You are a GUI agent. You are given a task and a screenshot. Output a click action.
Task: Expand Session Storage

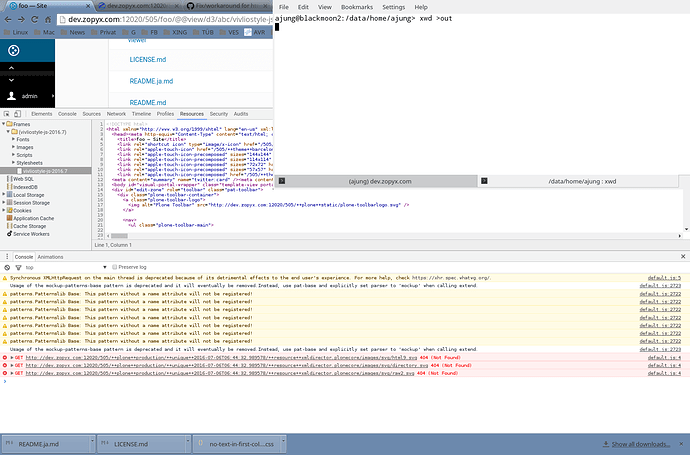[x=4, y=202]
